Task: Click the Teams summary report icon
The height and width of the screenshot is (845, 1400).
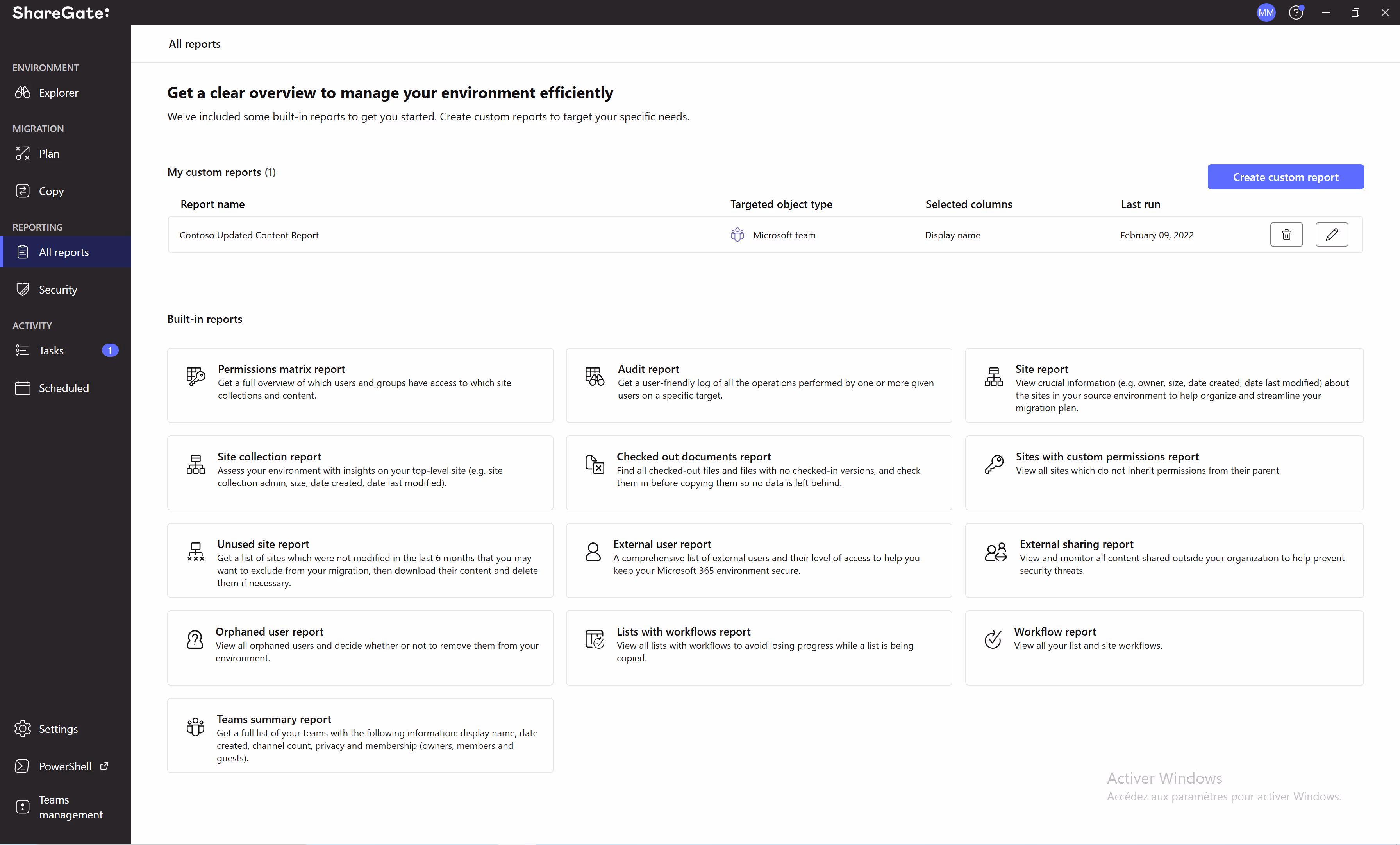Action: pos(195,727)
